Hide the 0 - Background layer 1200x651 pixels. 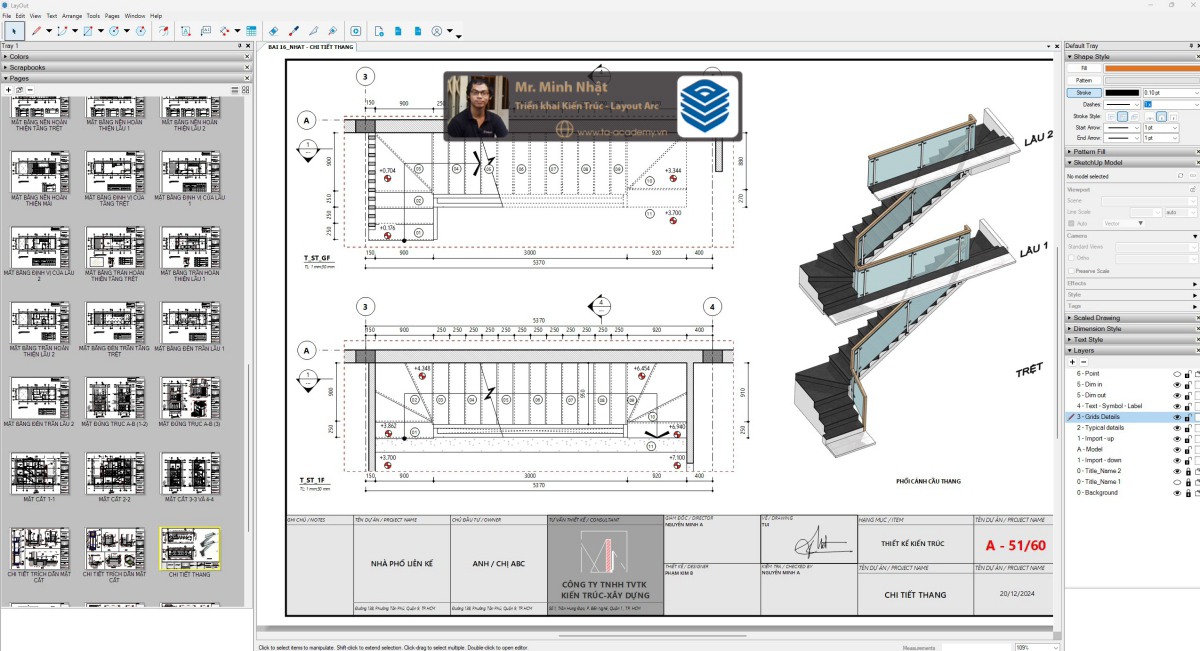coord(1177,493)
